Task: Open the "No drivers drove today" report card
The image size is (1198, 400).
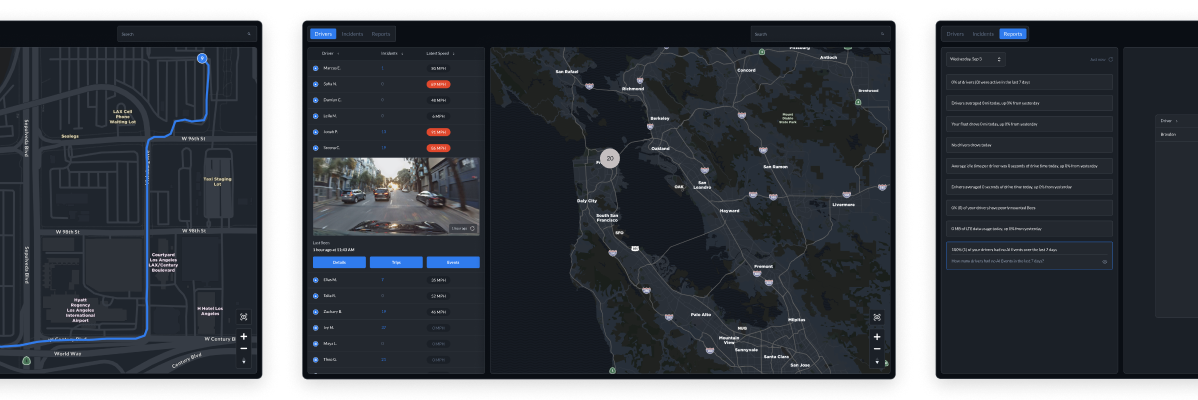Action: (1029, 144)
